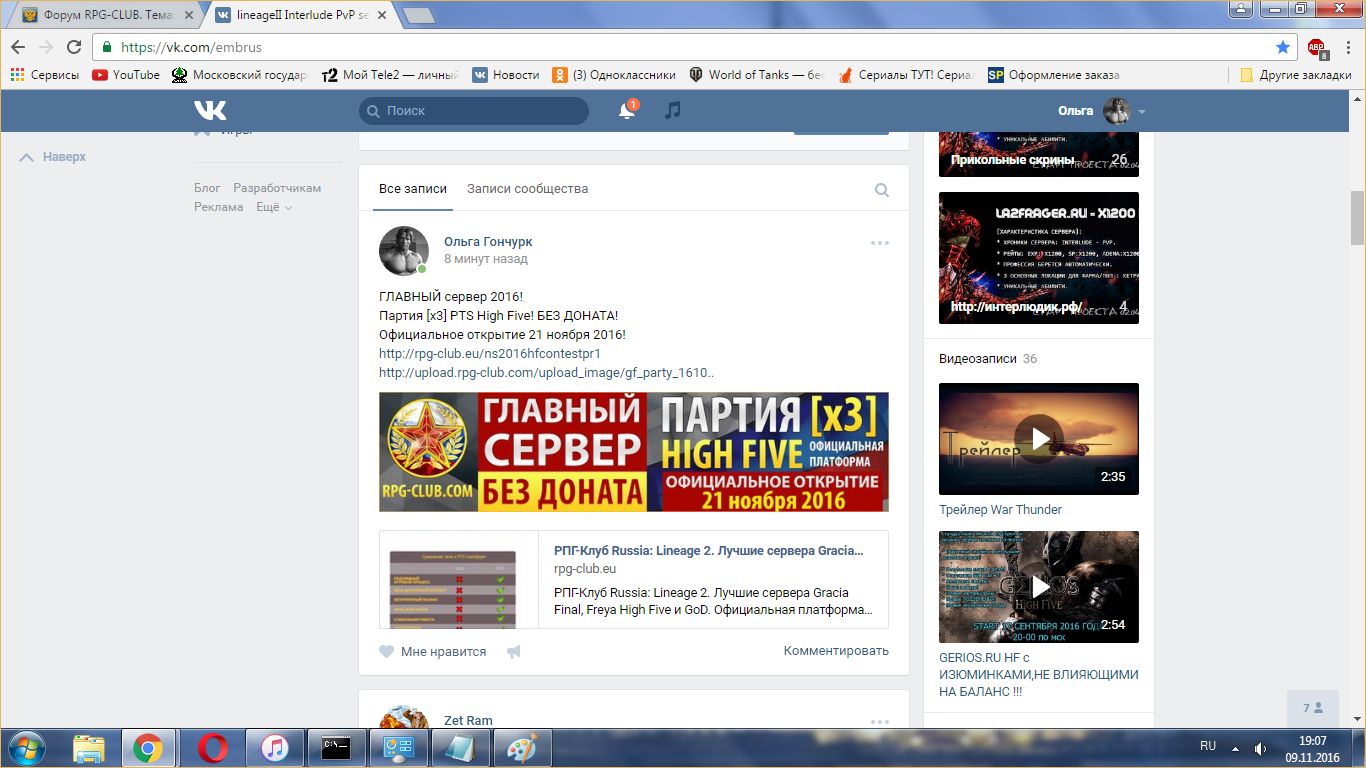Open the rpg-club.eu/ns2016hfcontestpr1 link
Image resolution: width=1366 pixels, height=768 pixels.
pyautogui.click(x=490, y=354)
